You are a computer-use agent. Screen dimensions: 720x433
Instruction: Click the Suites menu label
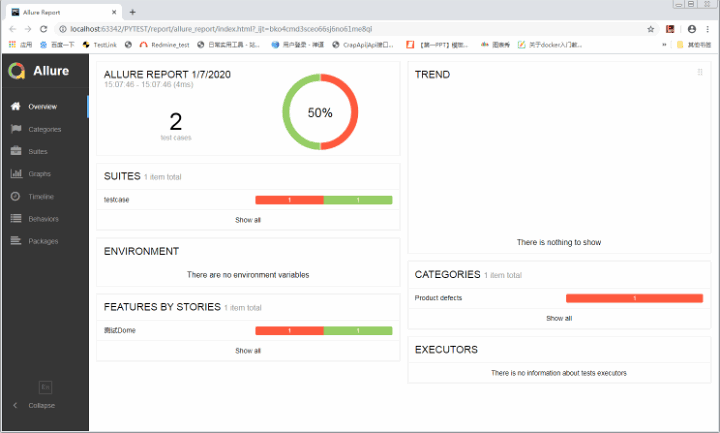(38, 152)
